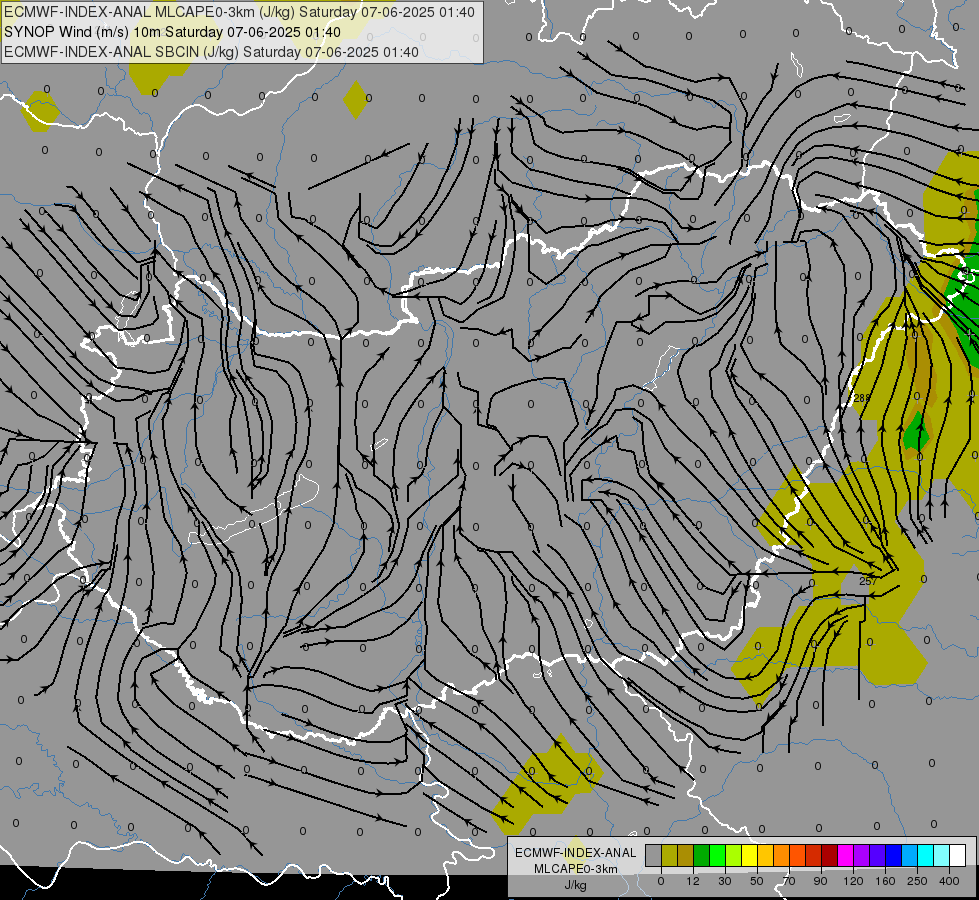Click the 288 value on the map

pos(862,398)
